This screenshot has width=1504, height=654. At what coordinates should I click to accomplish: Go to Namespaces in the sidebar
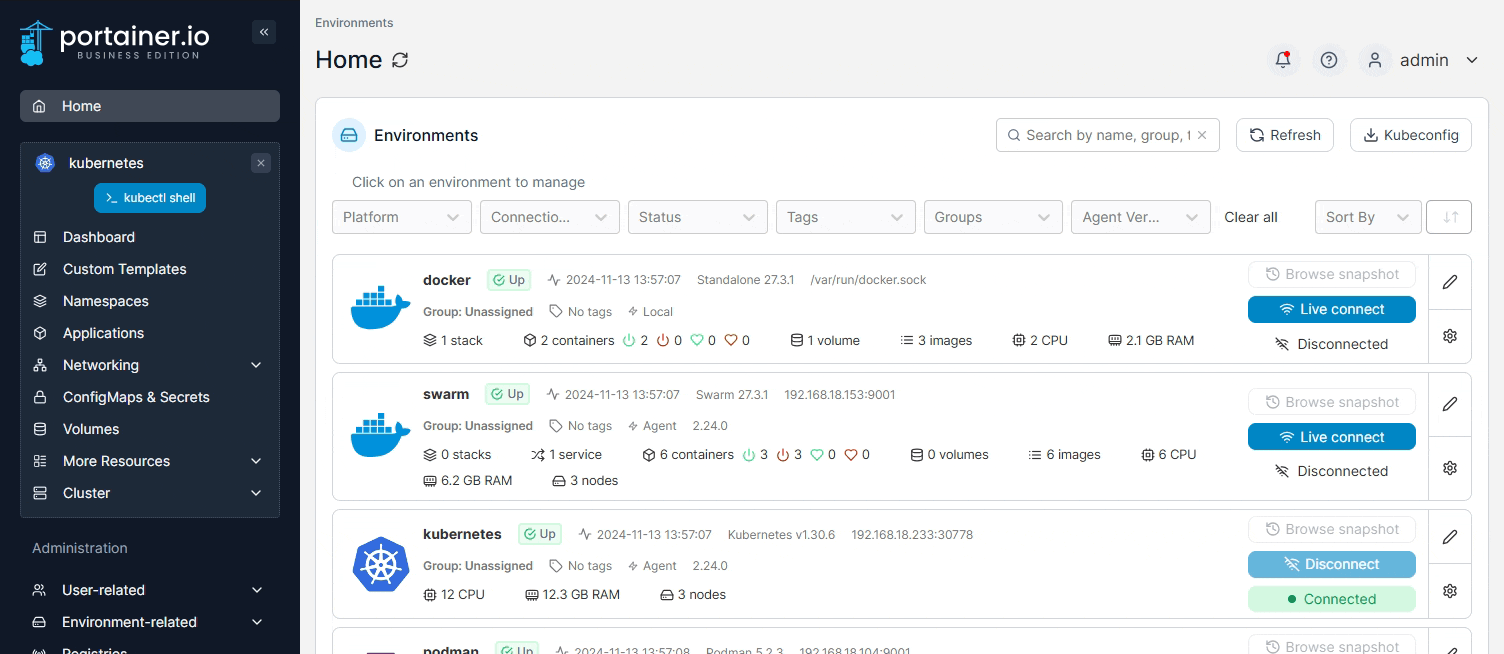coord(105,301)
